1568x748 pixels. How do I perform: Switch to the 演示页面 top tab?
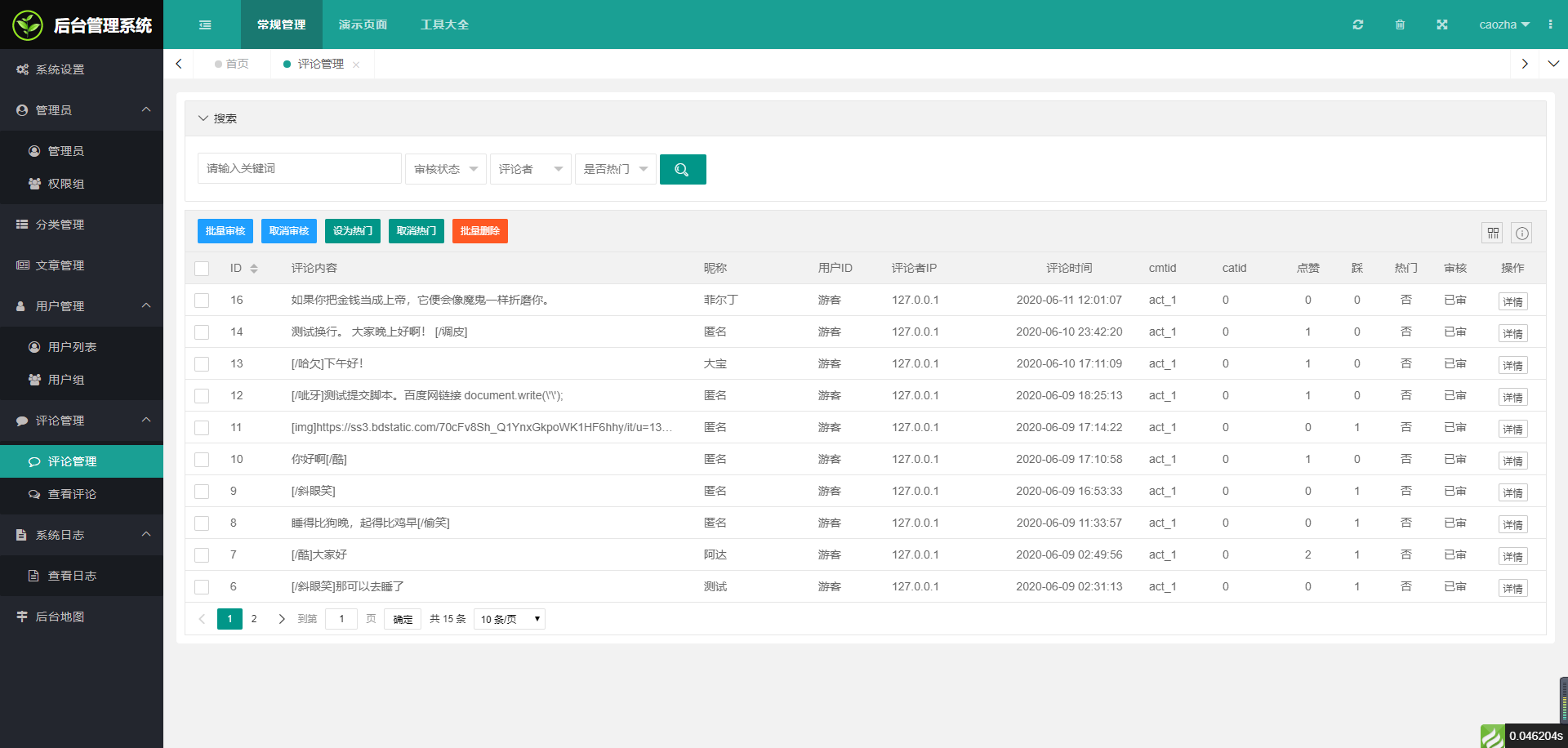pos(363,24)
